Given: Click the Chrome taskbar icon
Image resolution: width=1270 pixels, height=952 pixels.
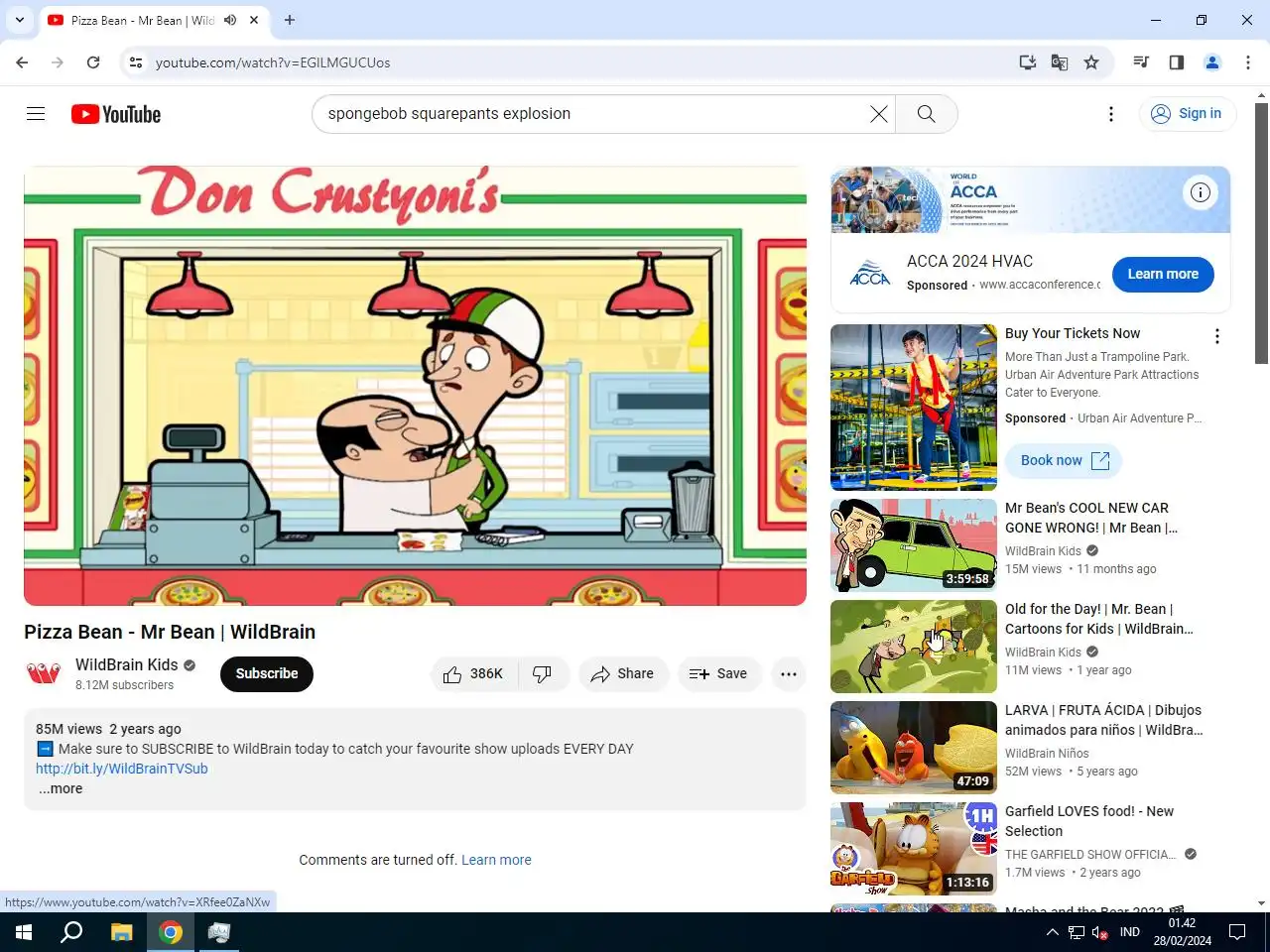Looking at the screenshot, I should [171, 932].
